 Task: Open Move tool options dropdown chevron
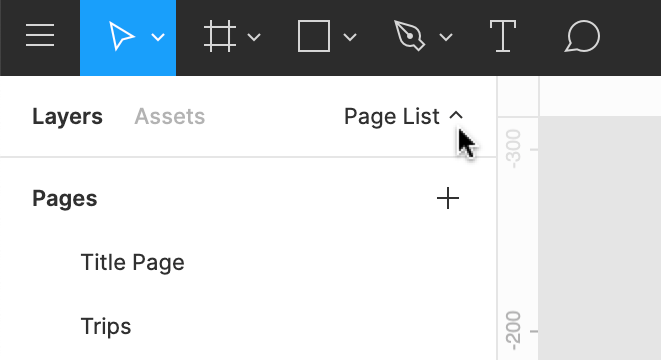pyautogui.click(x=158, y=38)
